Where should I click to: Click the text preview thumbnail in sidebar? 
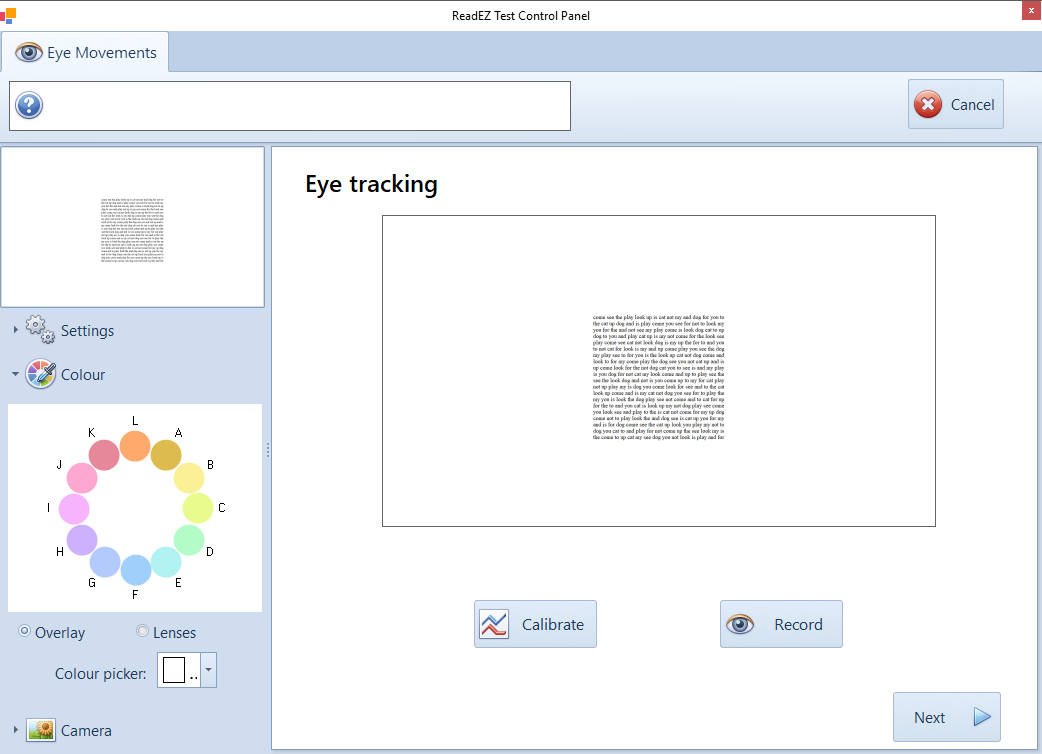(132, 227)
